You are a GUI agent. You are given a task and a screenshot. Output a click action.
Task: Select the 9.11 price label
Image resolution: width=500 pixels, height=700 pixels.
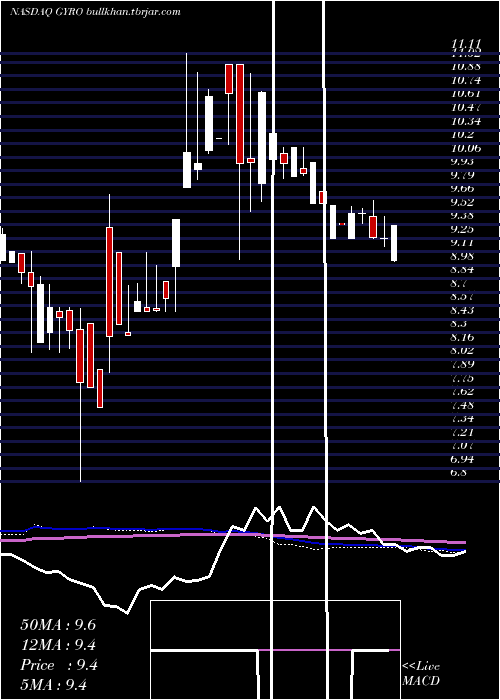(x=462, y=243)
